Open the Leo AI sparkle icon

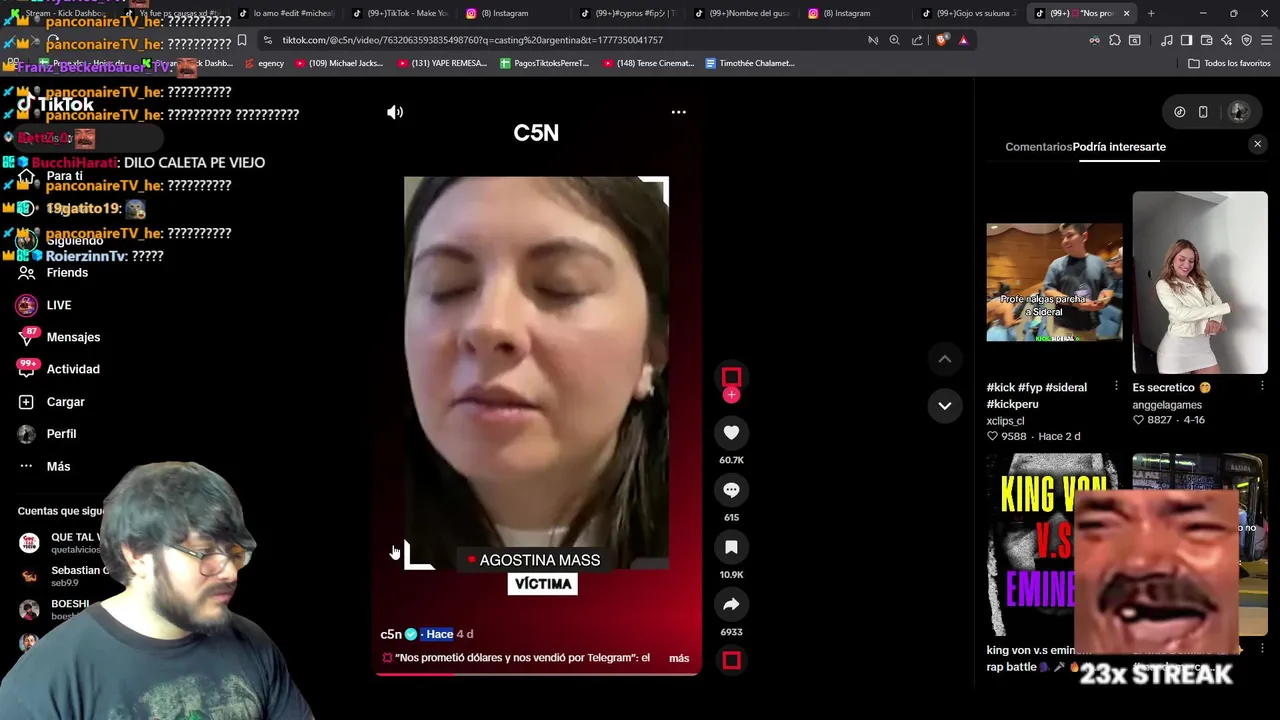(1226, 40)
